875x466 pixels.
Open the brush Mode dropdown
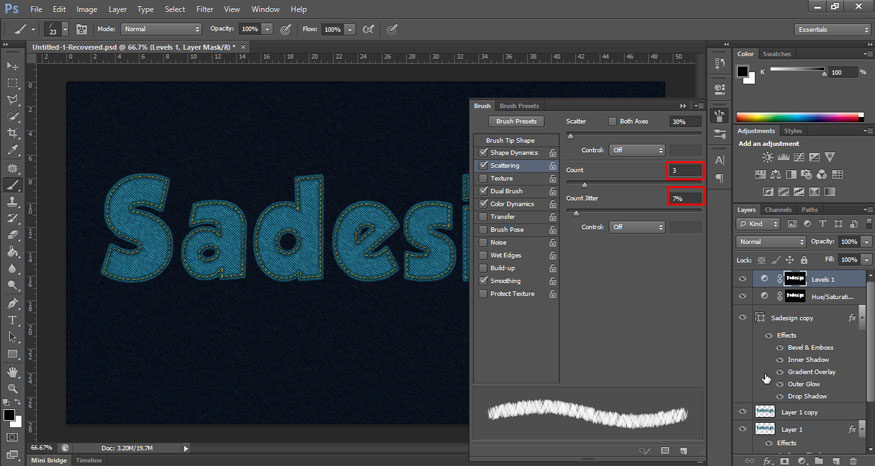click(x=161, y=29)
